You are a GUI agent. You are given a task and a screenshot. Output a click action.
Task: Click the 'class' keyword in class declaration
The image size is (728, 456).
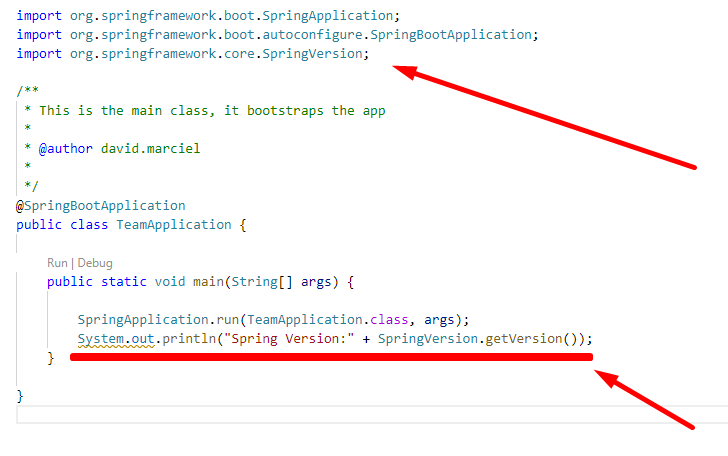click(x=90, y=224)
